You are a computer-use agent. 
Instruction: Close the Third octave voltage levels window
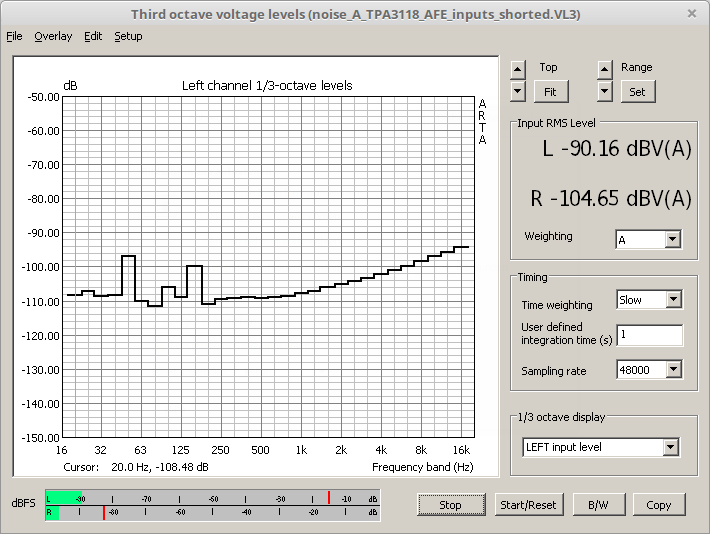[692, 14]
